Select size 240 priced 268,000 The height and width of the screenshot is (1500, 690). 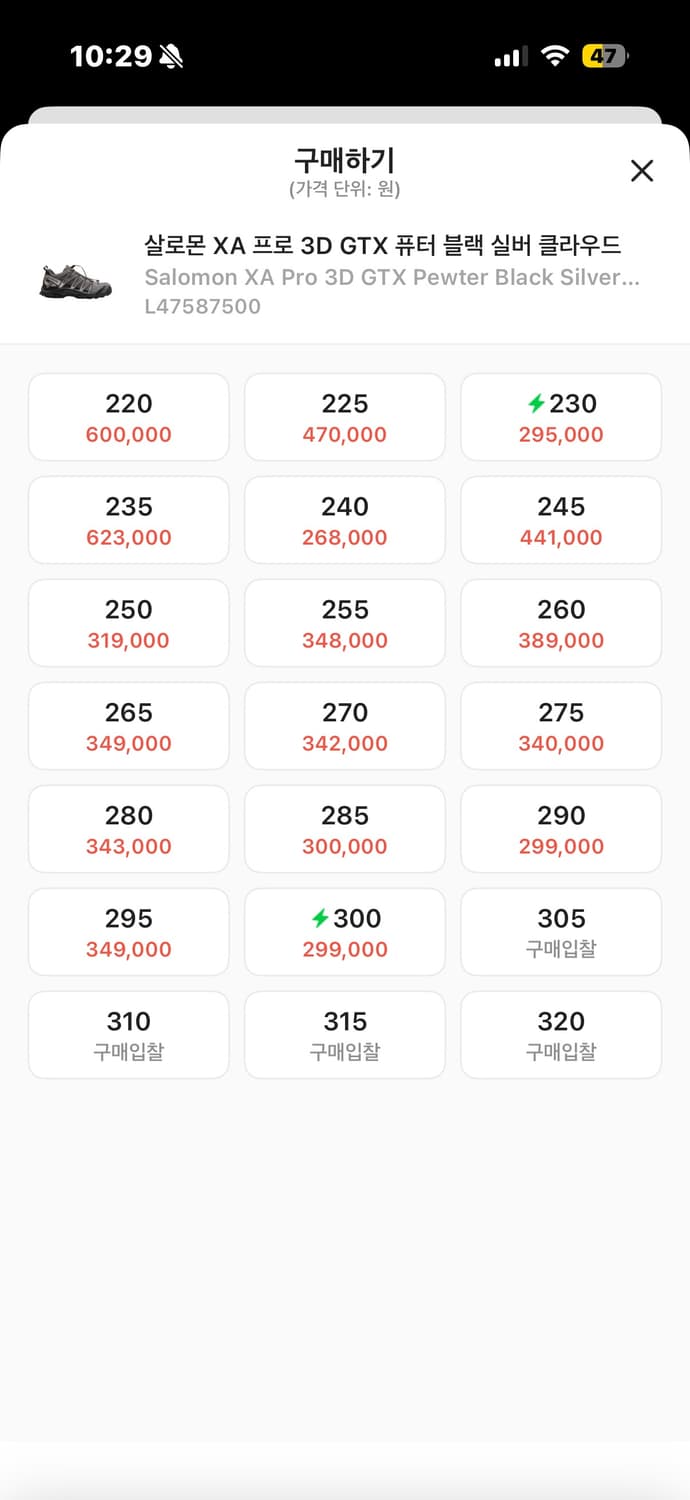point(345,520)
